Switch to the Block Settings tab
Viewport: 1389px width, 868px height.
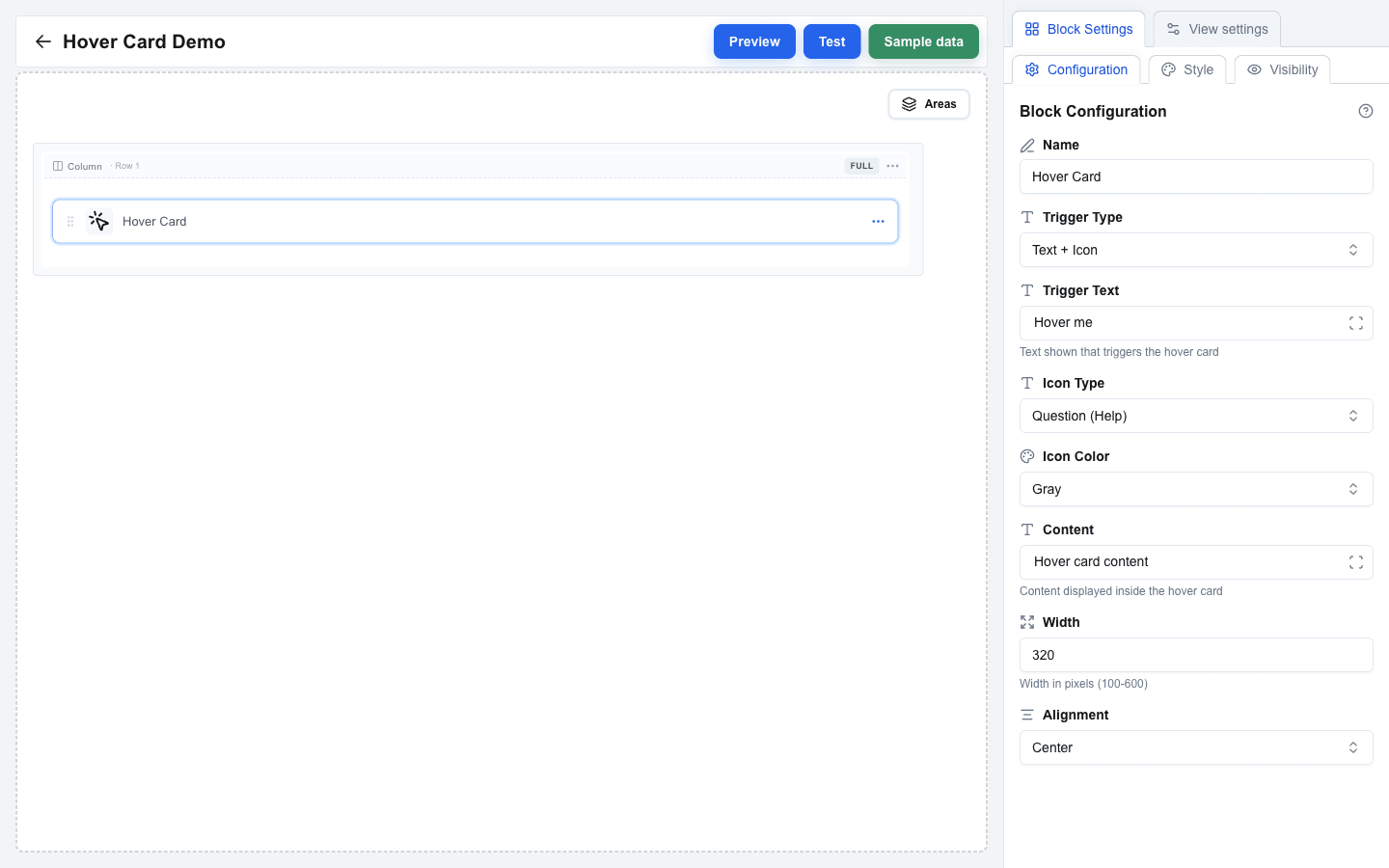pyautogui.click(x=1078, y=29)
